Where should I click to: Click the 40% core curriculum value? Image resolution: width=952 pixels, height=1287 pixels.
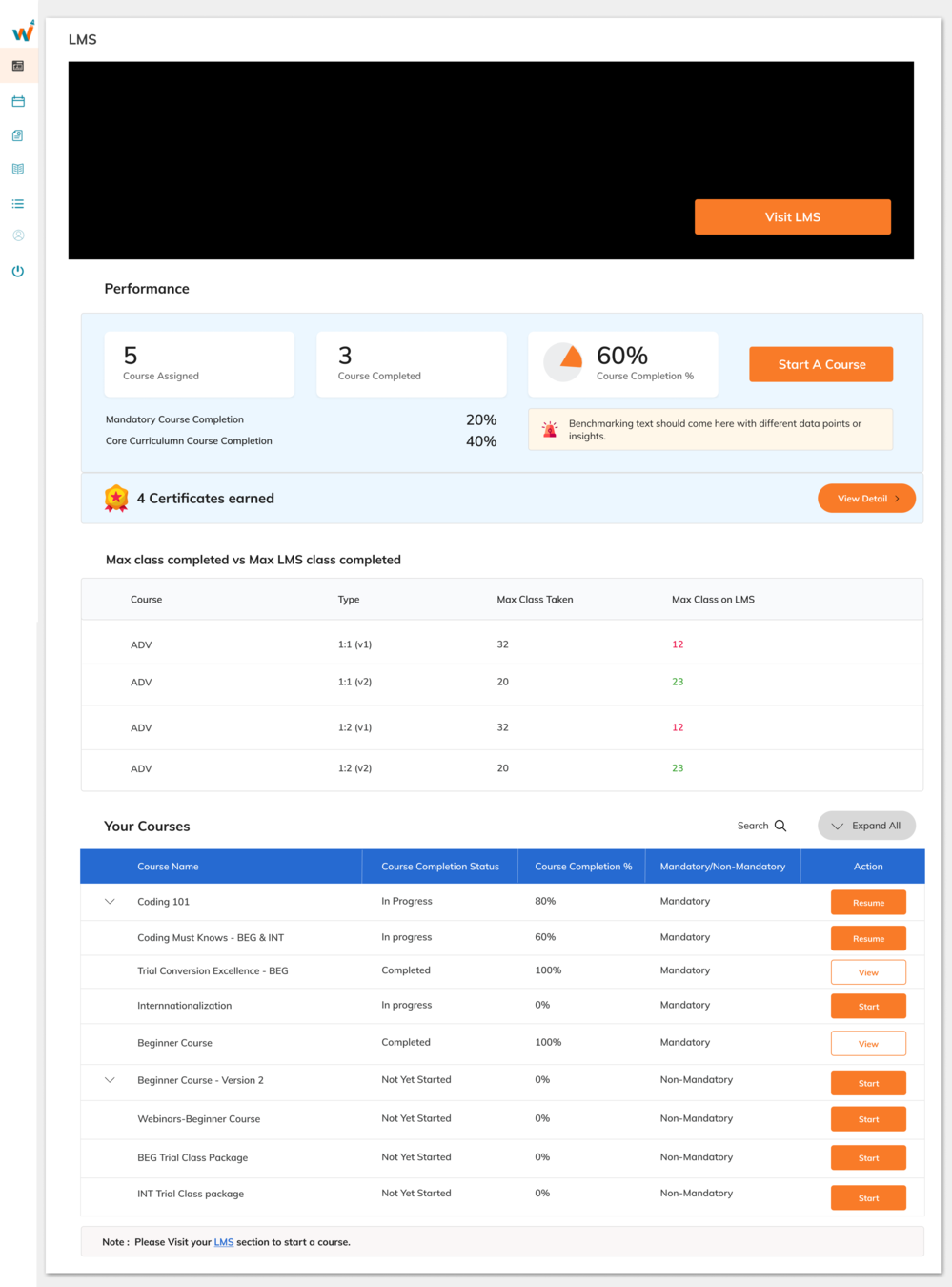pos(481,441)
